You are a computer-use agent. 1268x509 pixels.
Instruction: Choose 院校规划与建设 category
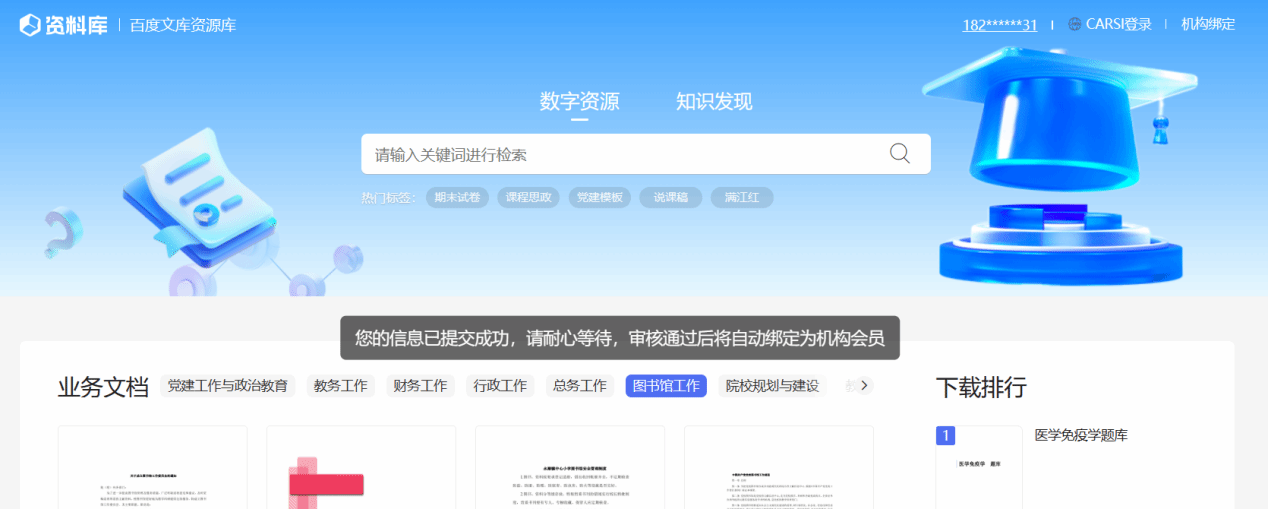click(772, 386)
